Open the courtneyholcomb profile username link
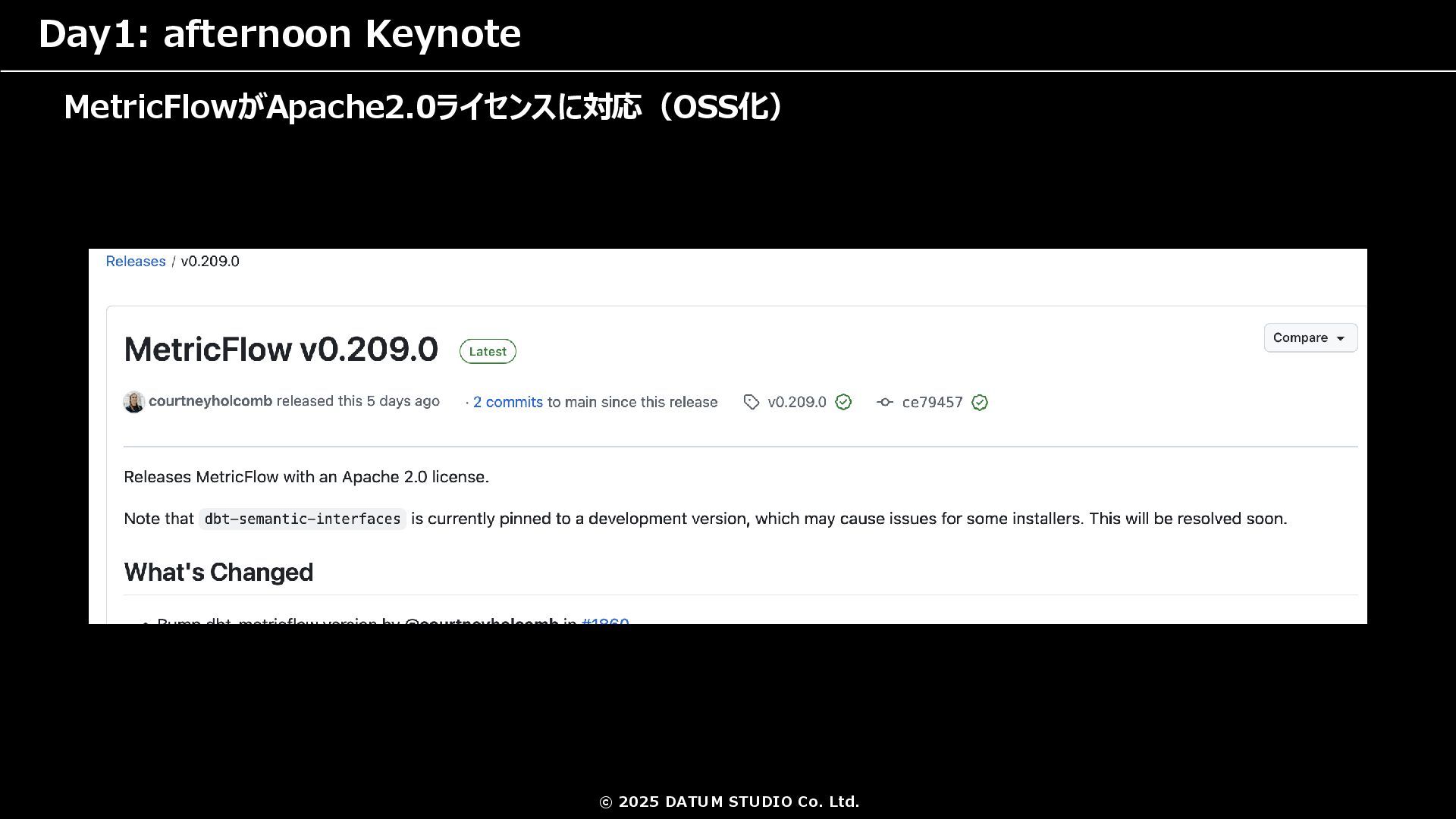This screenshot has height=819, width=1456. pyautogui.click(x=210, y=401)
